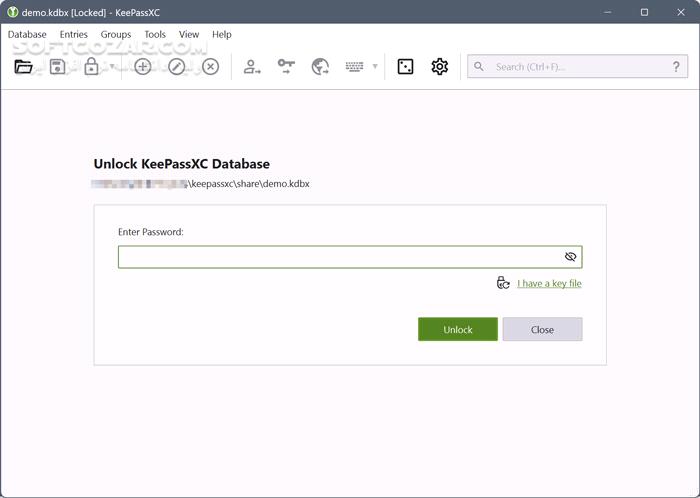Open the Groups menu
The width and height of the screenshot is (700, 498).
(x=116, y=34)
